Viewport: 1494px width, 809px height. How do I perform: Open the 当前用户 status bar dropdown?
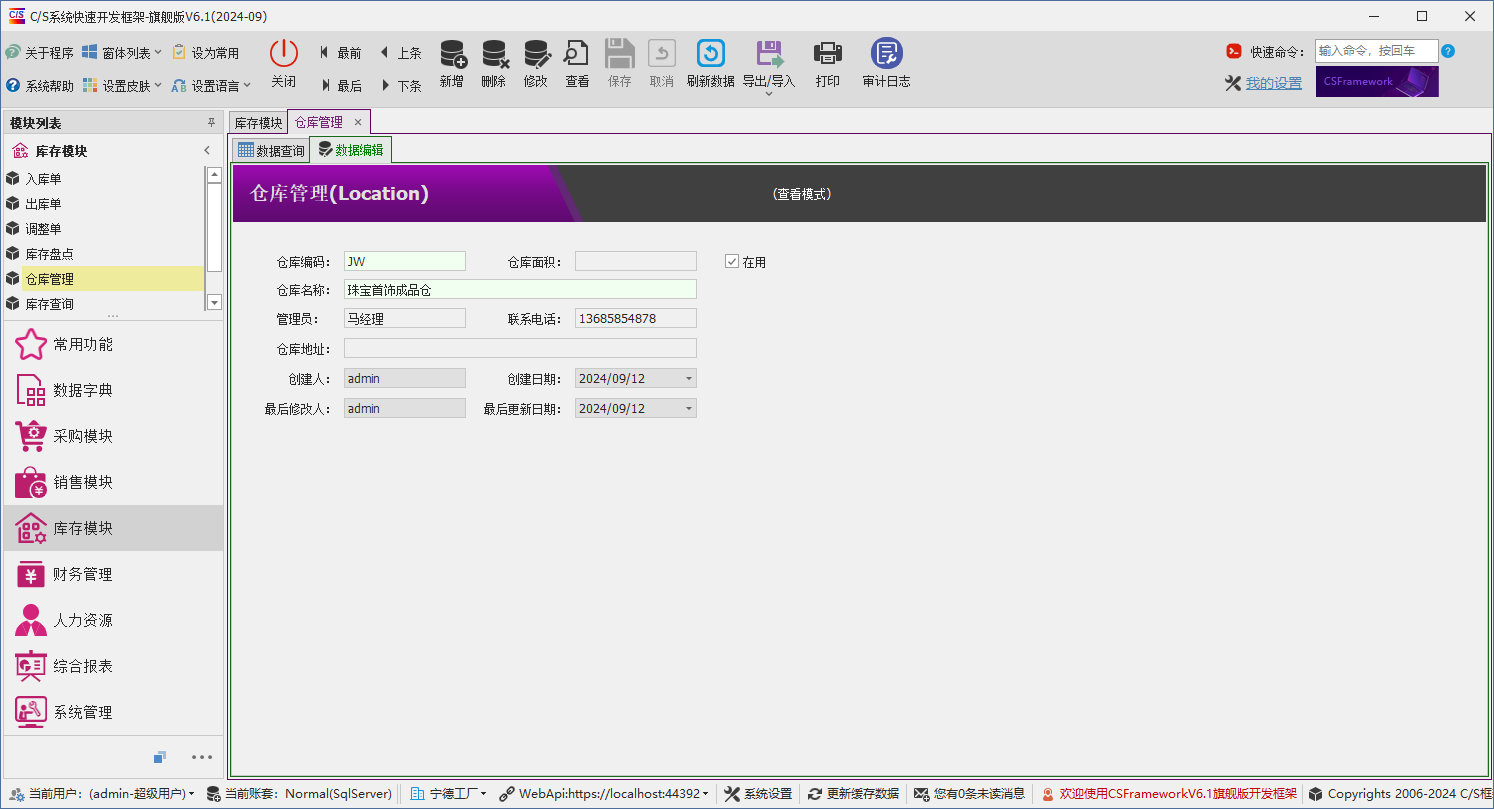101,794
